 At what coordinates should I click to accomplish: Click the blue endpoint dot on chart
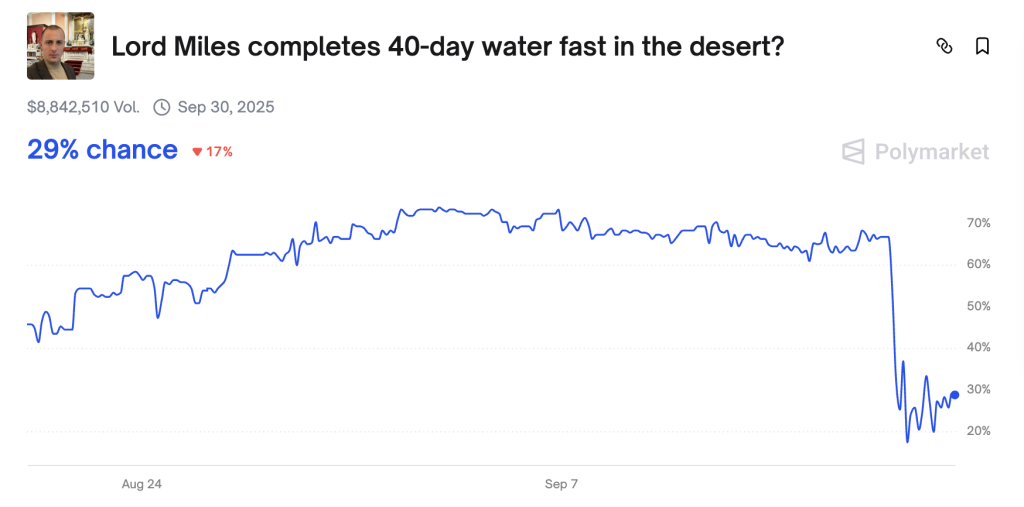point(954,395)
